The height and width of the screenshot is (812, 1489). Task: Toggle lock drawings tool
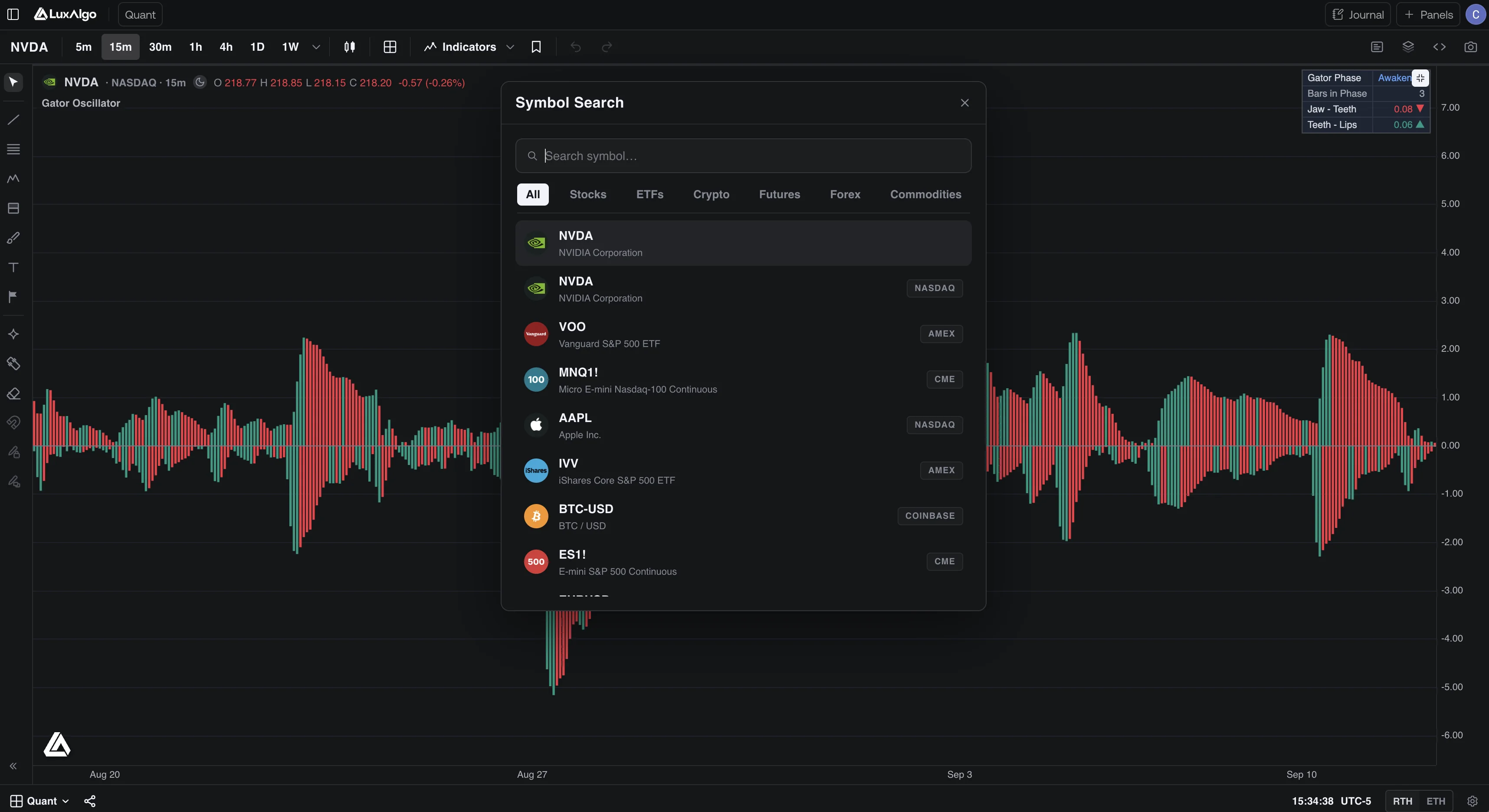click(x=13, y=452)
